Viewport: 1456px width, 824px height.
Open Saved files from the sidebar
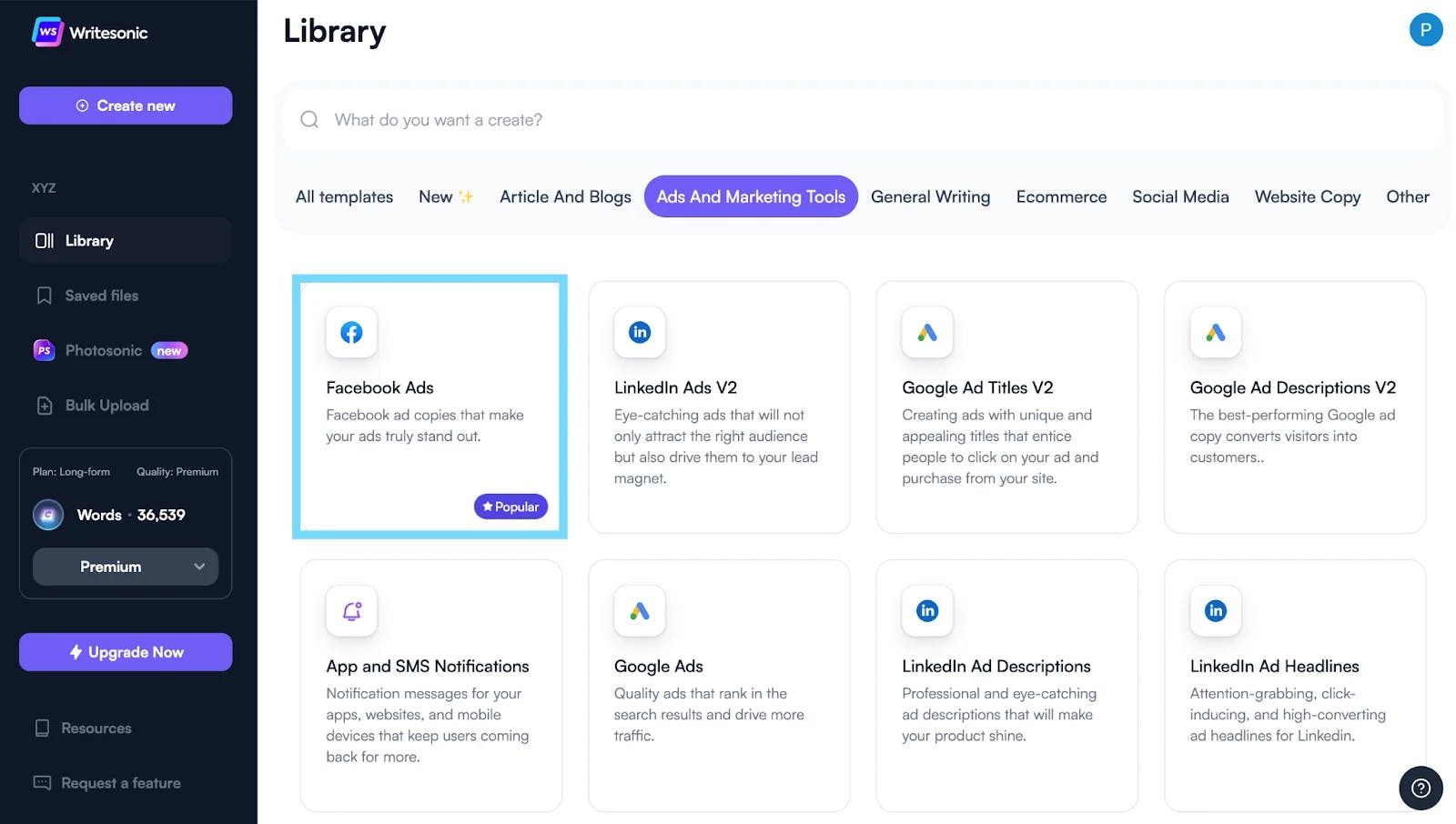click(x=101, y=295)
